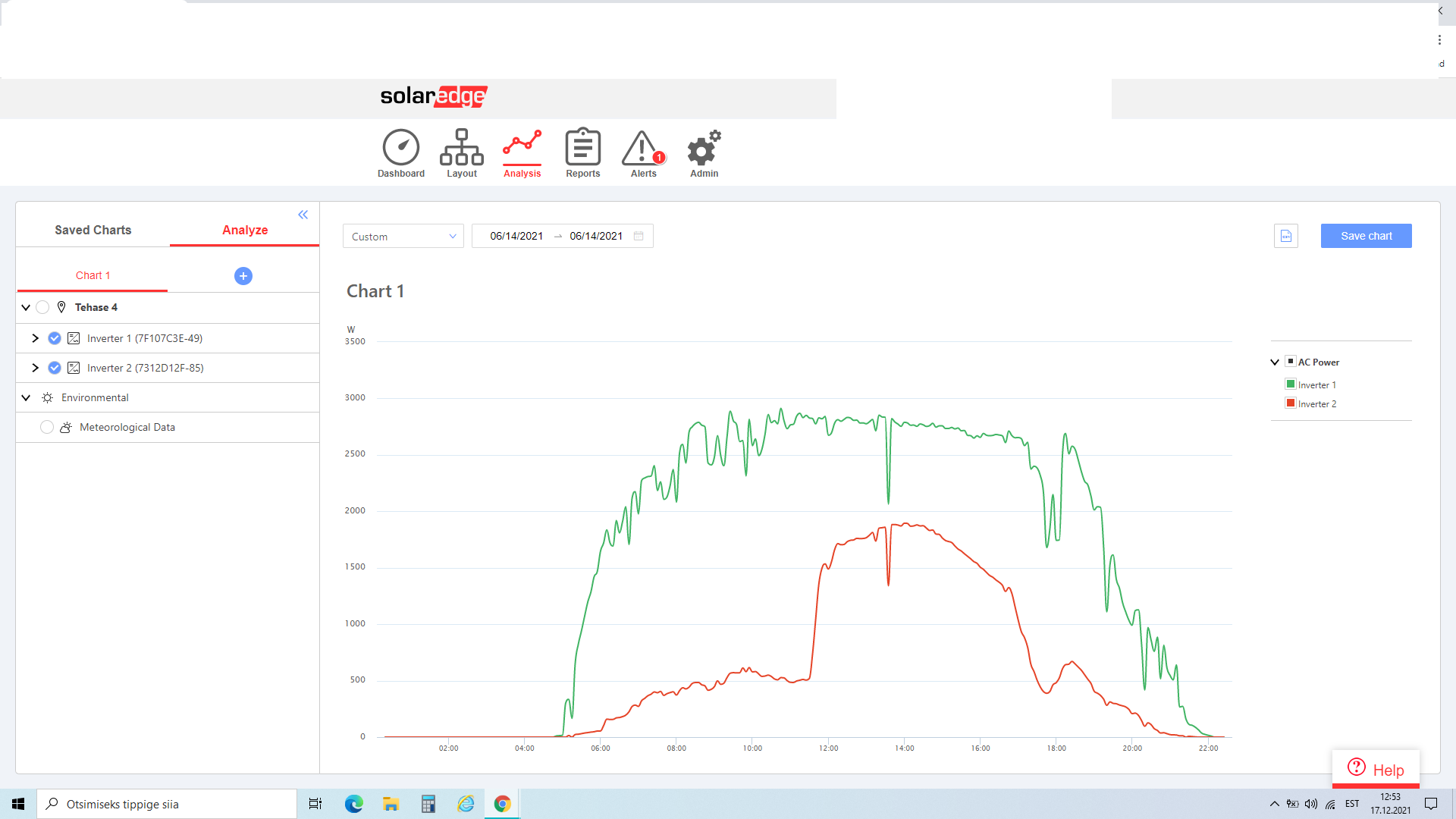Collapse the sidebar with double-chevron icon
The image size is (1456, 819).
[x=303, y=215]
